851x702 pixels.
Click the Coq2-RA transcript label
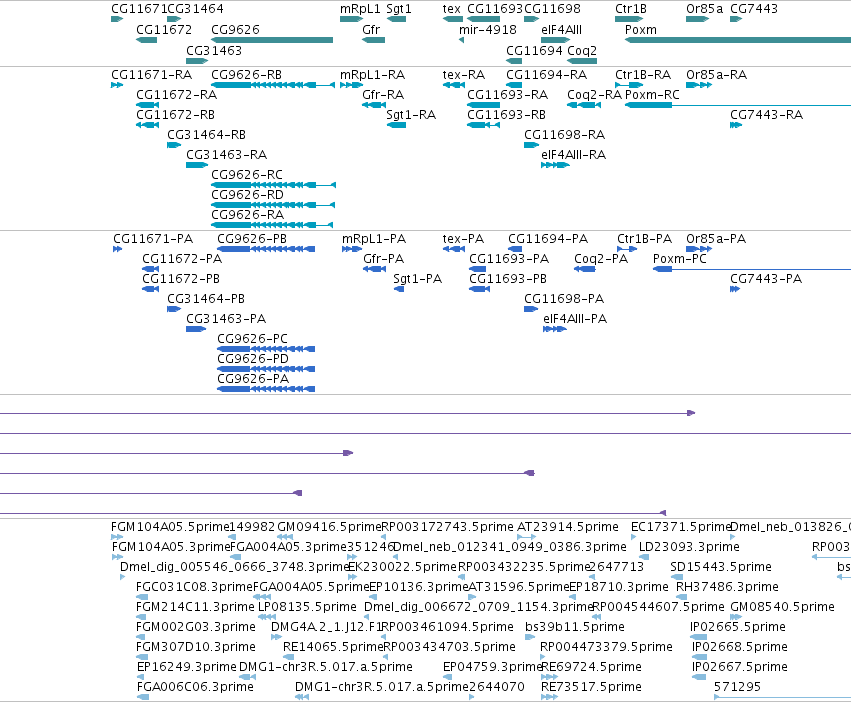tap(595, 94)
